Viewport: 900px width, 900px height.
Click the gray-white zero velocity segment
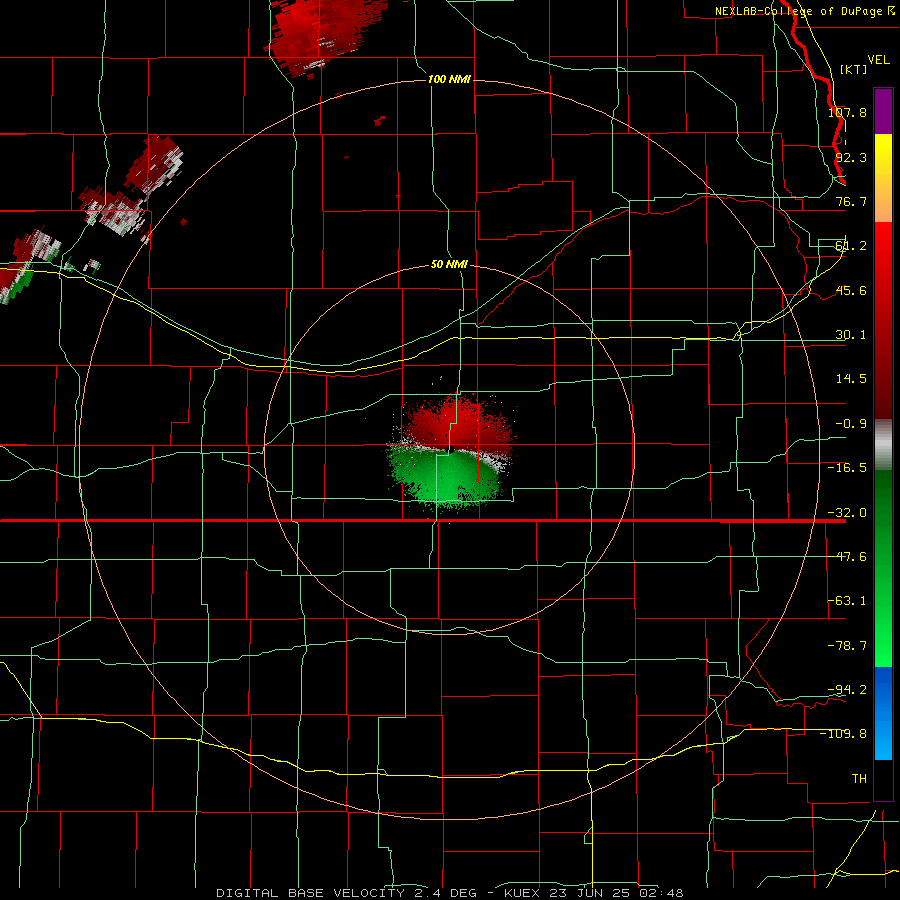pos(883,445)
